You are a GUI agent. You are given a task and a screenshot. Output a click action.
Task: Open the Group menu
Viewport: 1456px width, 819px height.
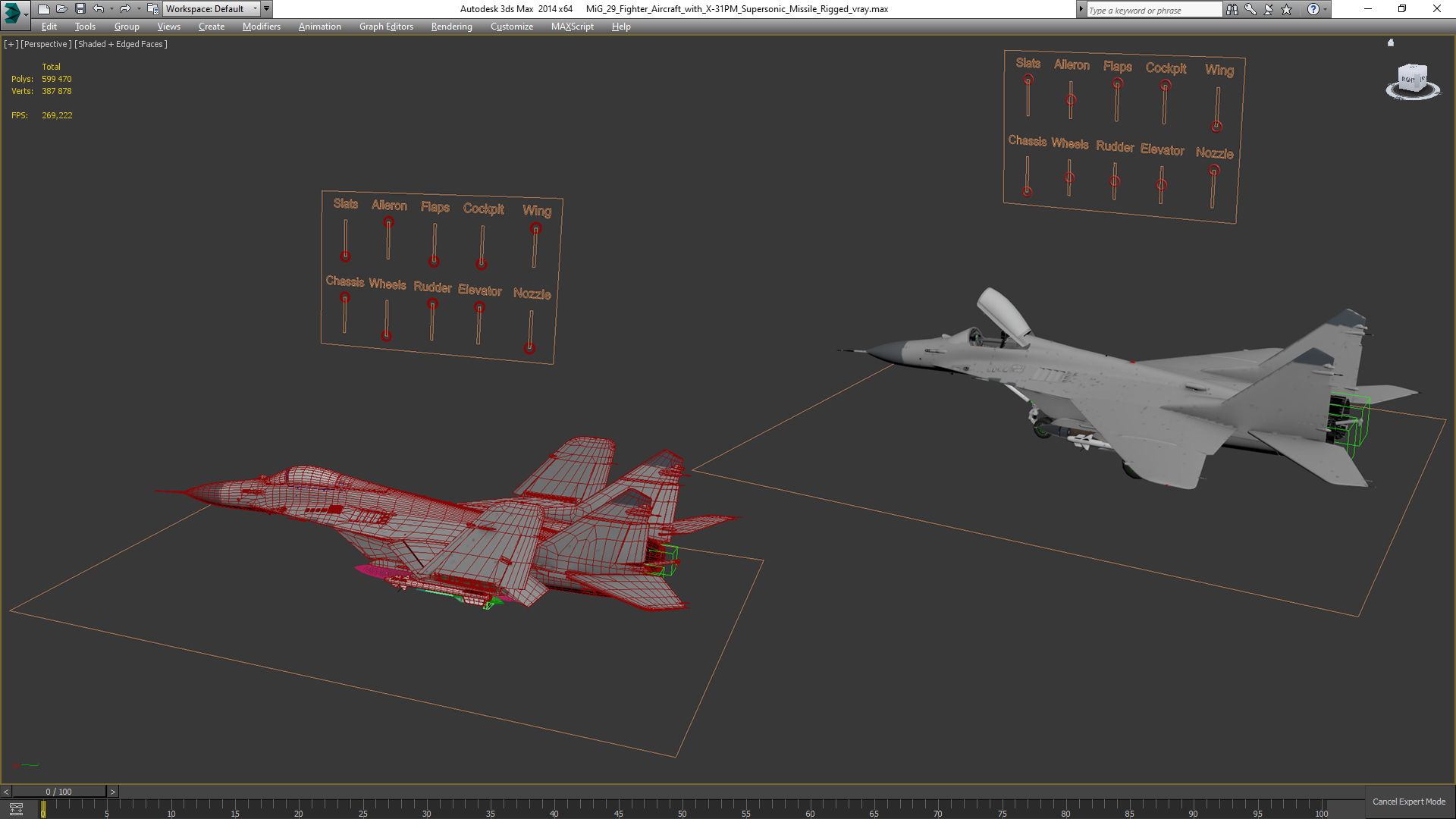127,27
